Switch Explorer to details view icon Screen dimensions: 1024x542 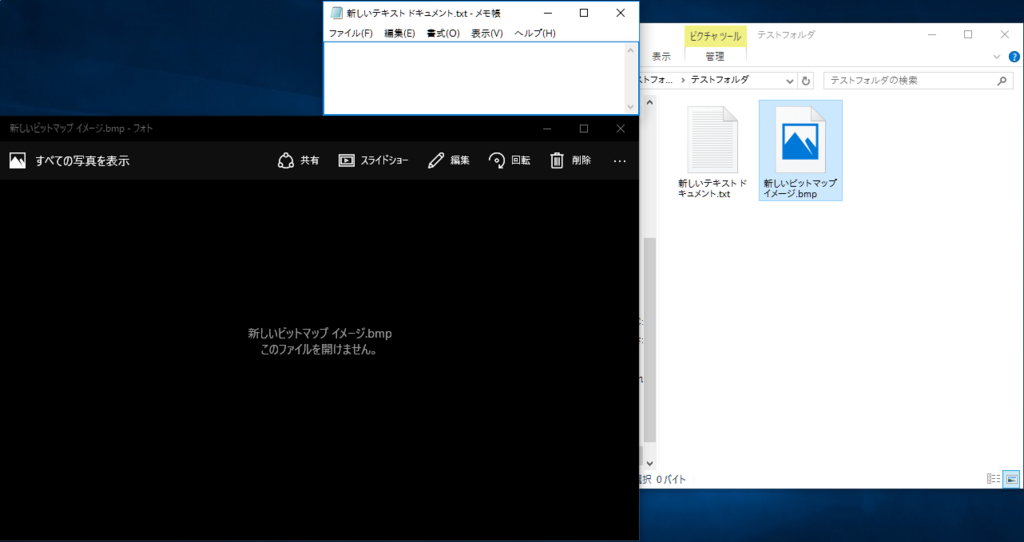pos(993,479)
